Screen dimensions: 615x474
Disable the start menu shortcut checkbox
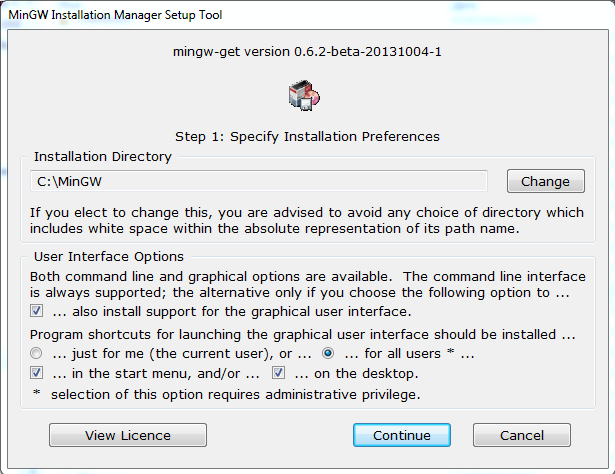click(x=36, y=373)
